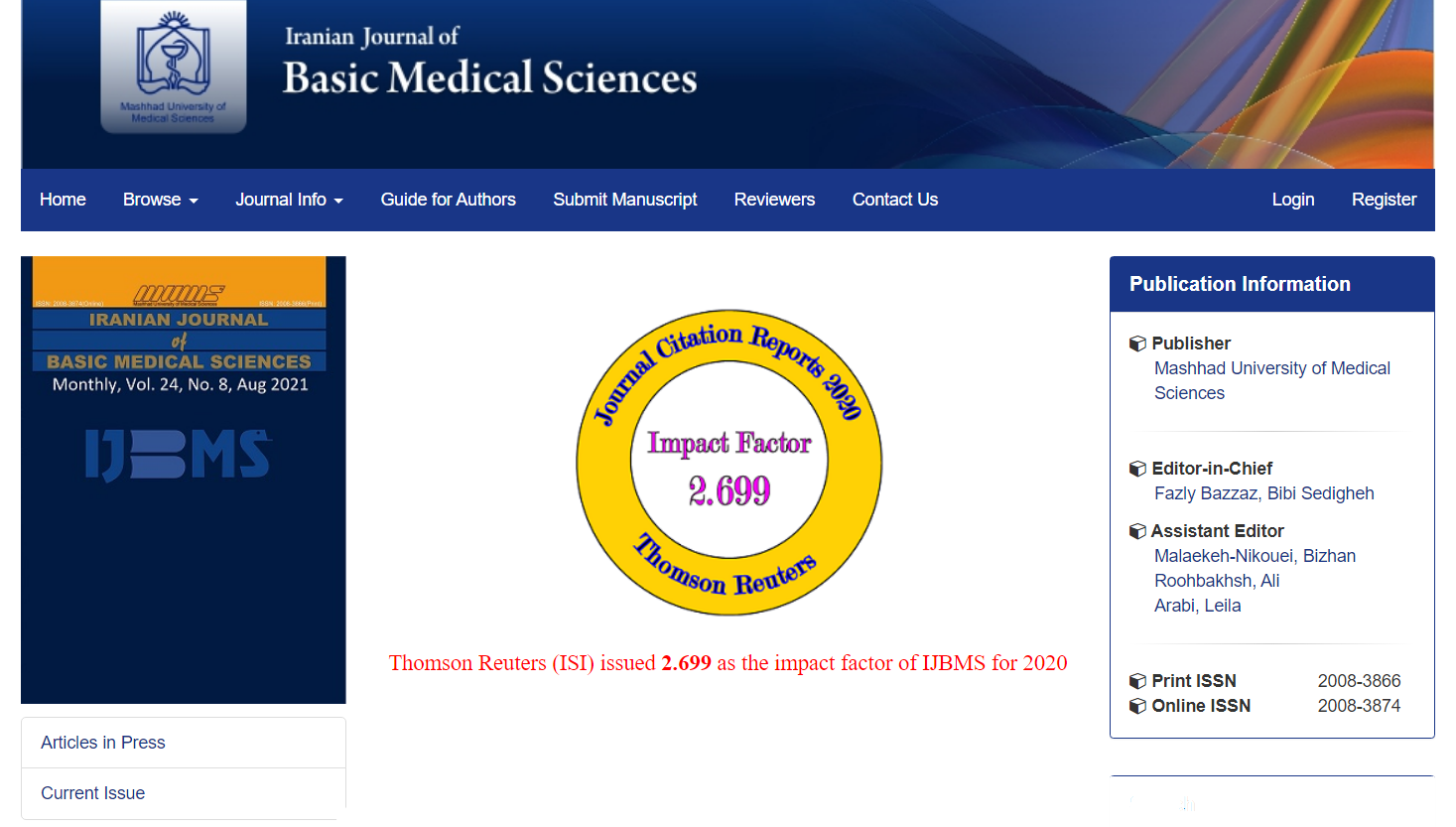Click the Thomson Reuters impact factor announcement text
This screenshot has height=827, width=1456.
coord(728,663)
